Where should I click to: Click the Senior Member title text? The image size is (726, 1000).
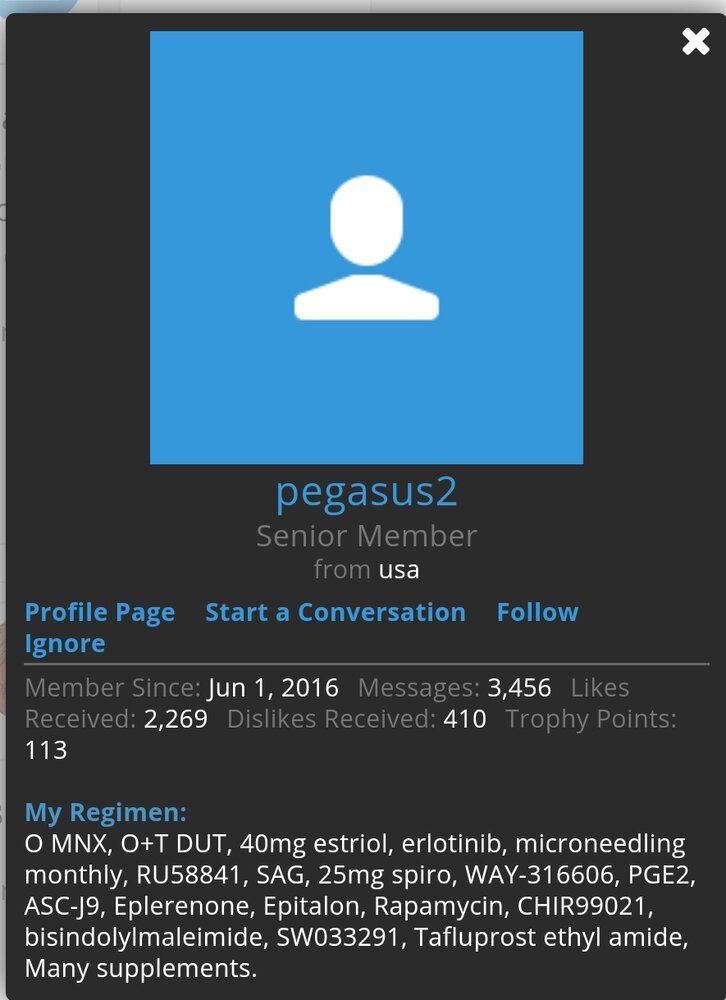pyautogui.click(x=366, y=536)
